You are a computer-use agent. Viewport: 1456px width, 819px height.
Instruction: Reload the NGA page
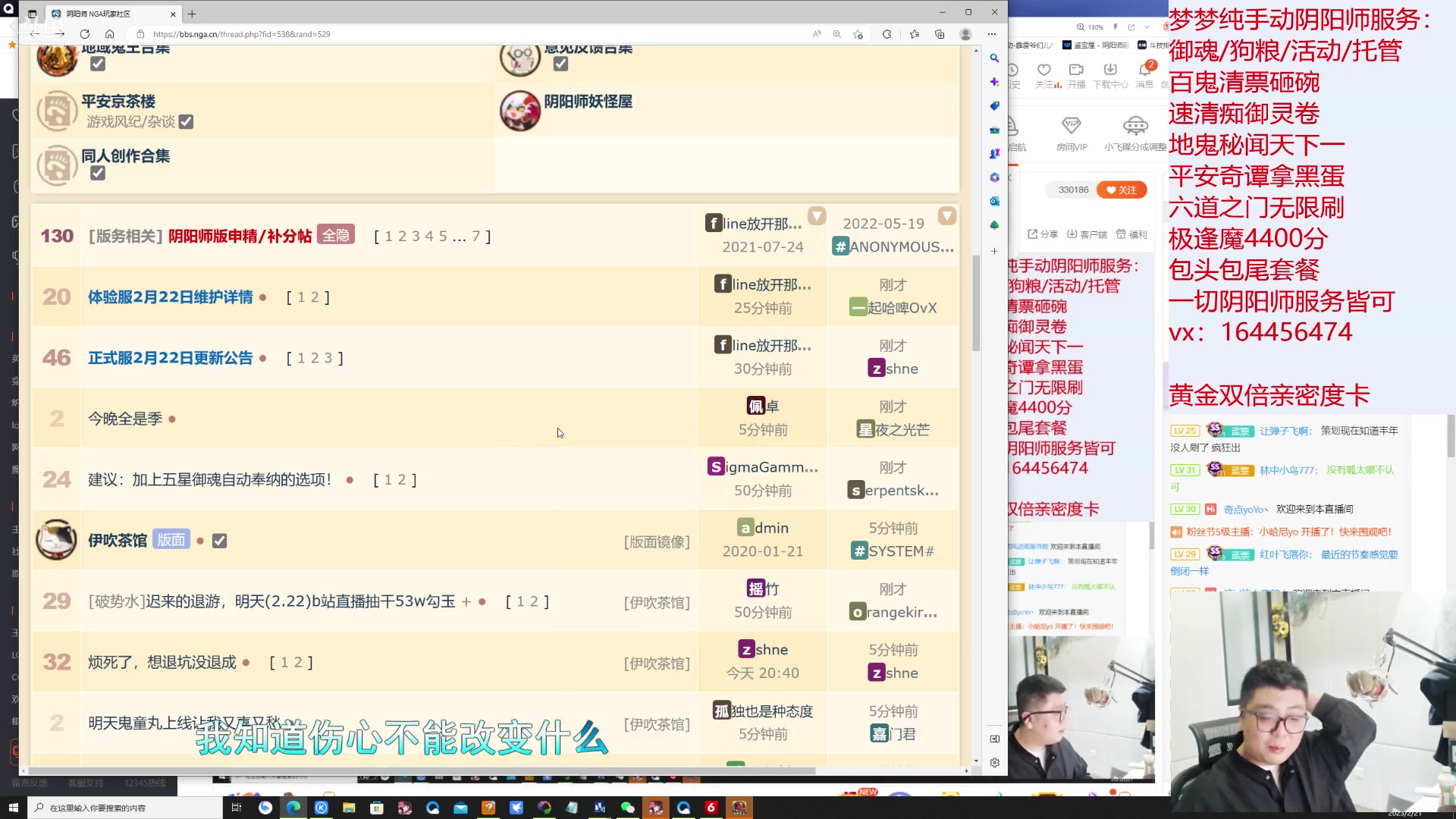pos(85,34)
